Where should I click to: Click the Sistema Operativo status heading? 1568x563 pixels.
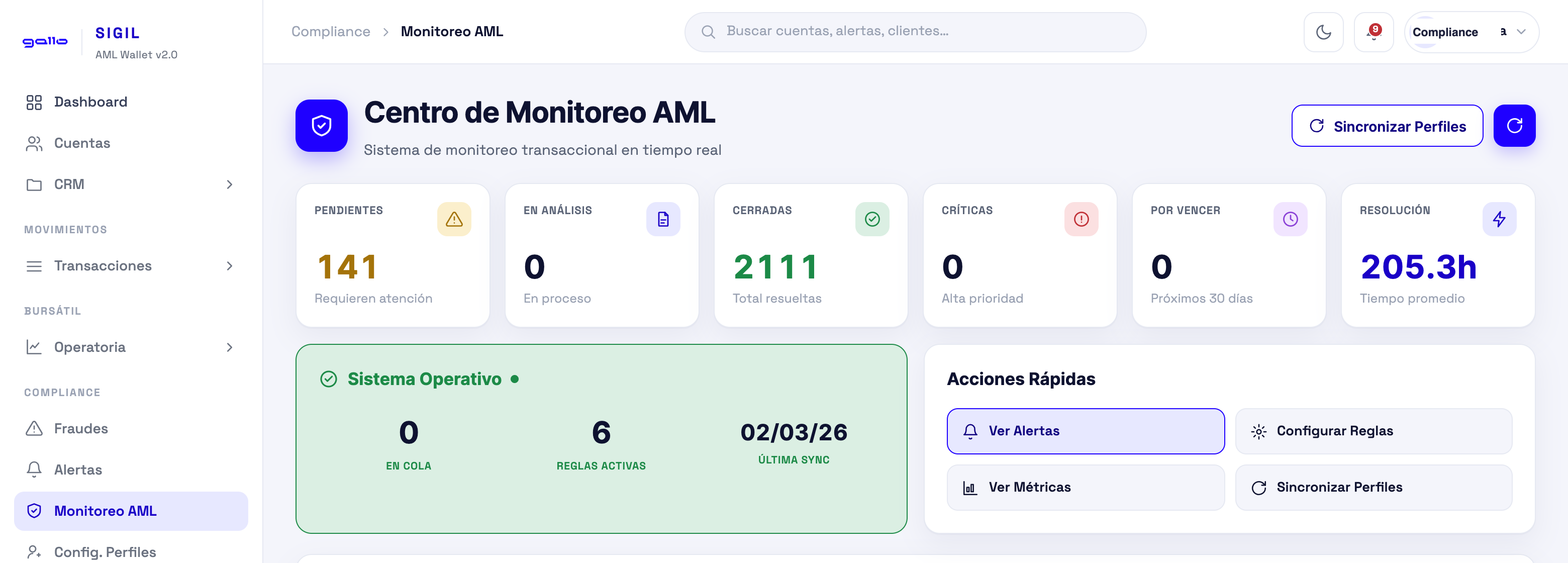(424, 379)
